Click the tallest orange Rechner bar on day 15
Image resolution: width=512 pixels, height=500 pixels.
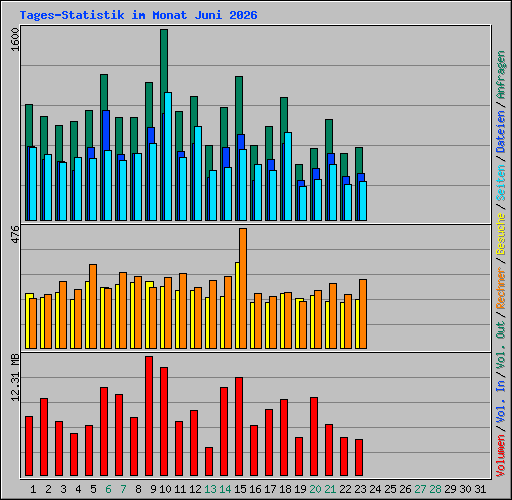click(x=243, y=289)
